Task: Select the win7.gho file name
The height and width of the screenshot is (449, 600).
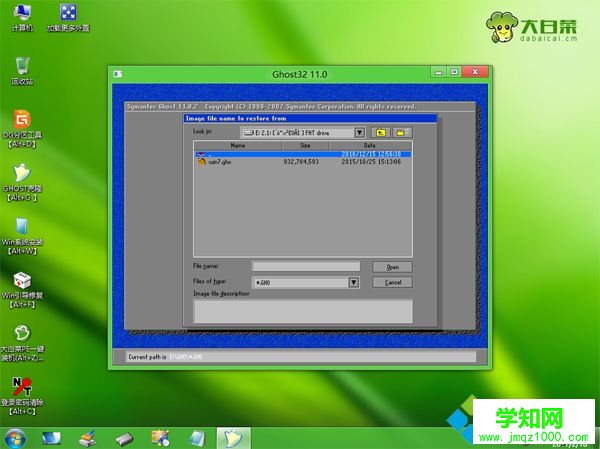Action: [x=220, y=162]
